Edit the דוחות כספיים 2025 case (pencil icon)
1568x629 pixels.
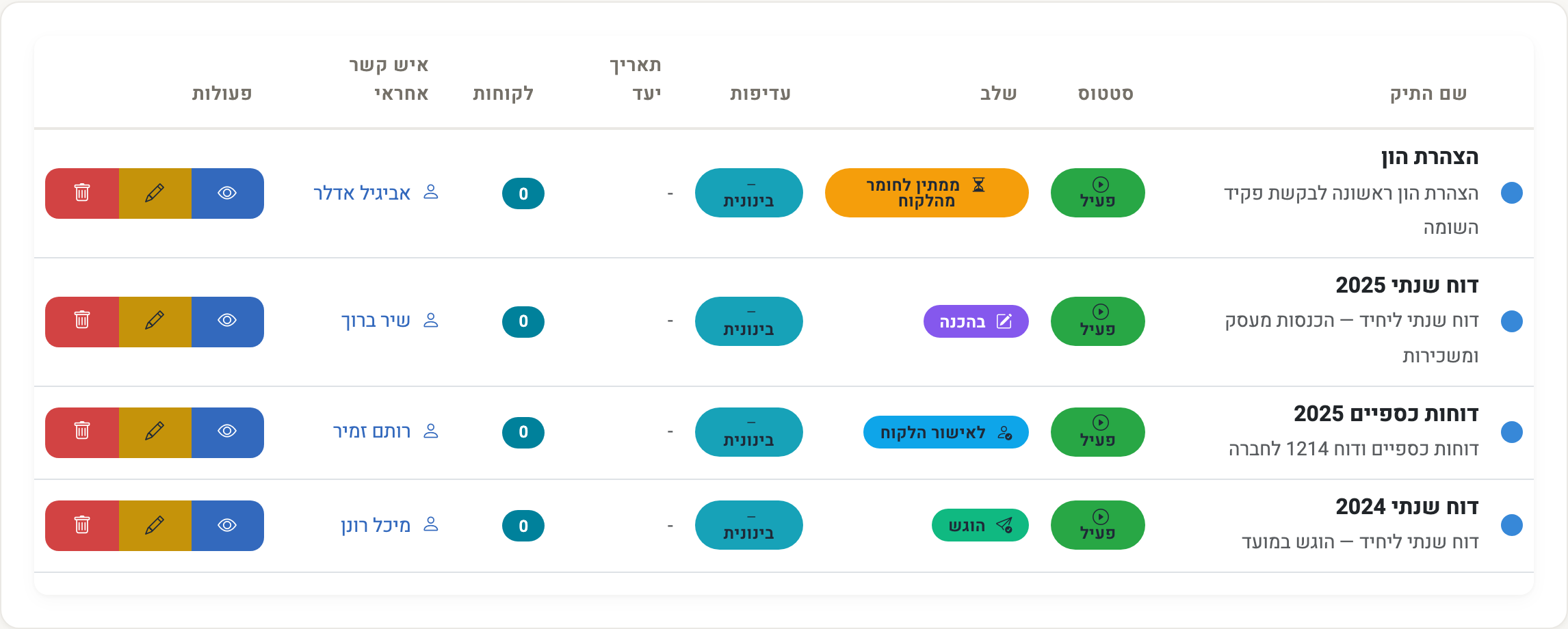pos(155,432)
